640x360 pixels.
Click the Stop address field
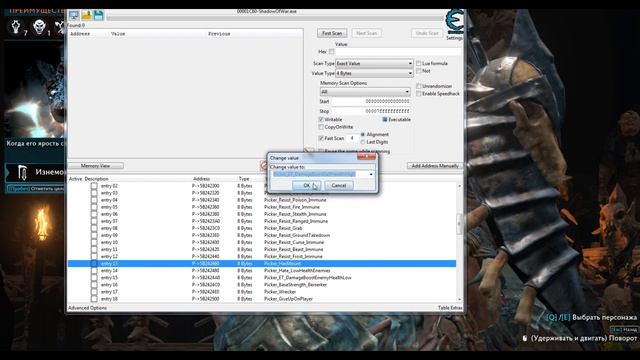(371, 111)
